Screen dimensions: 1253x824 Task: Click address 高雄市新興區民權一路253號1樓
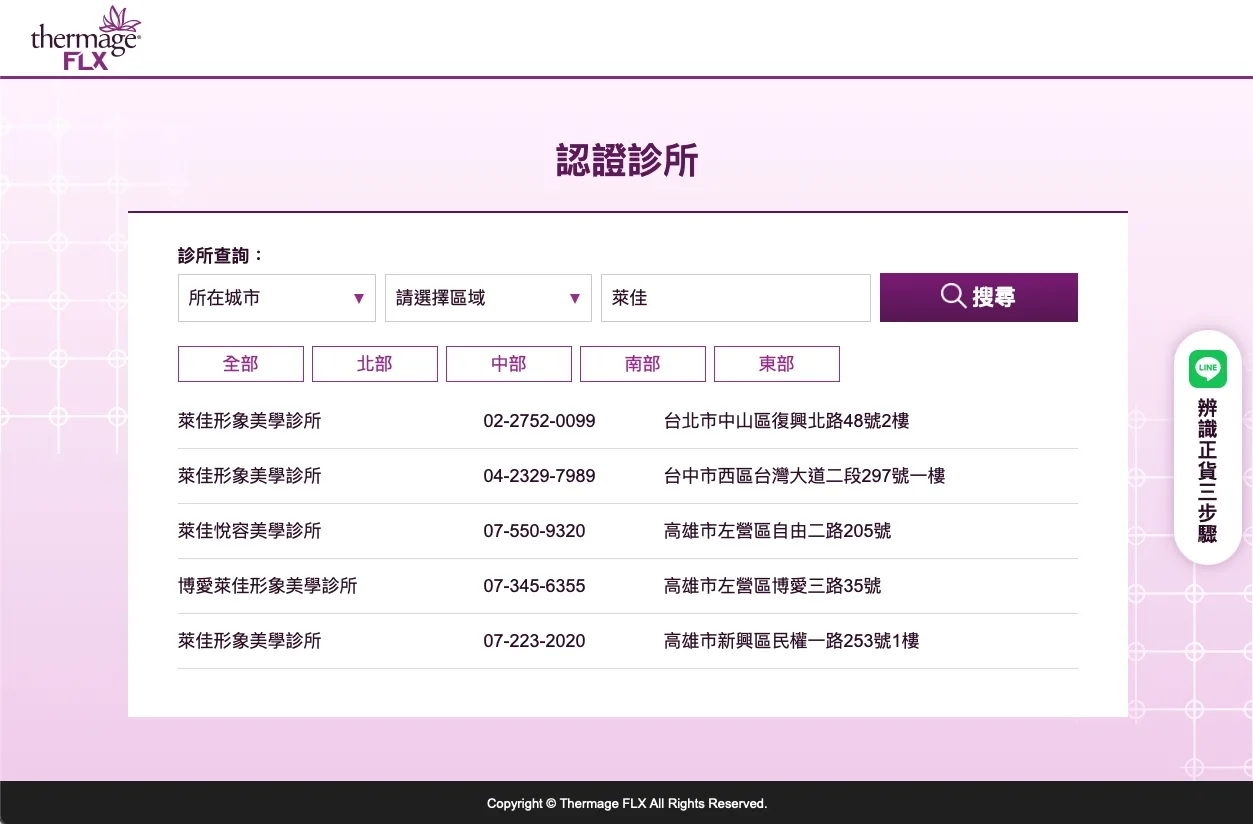click(x=791, y=641)
